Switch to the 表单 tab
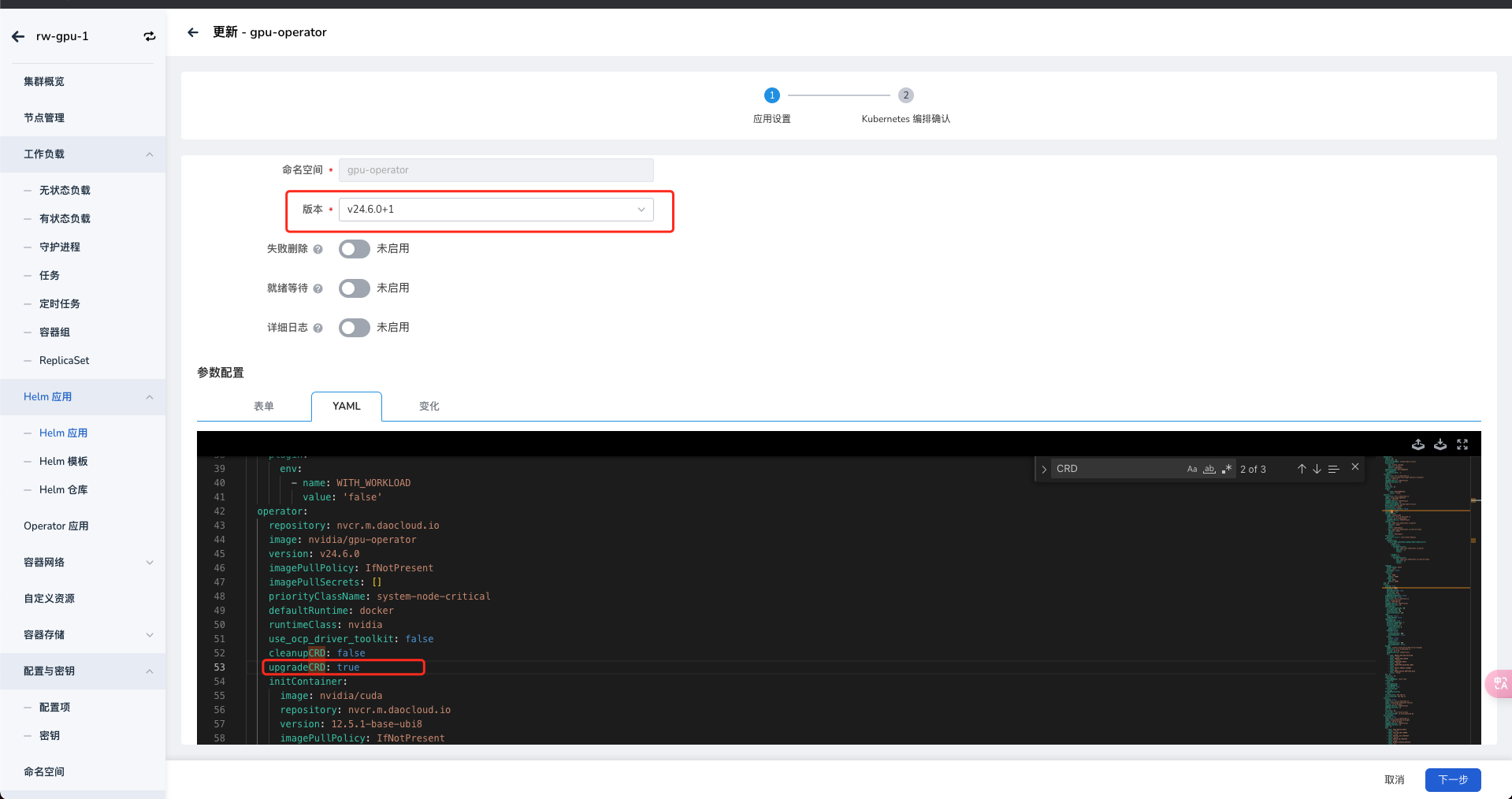This screenshot has height=799, width=1512. coord(263,406)
